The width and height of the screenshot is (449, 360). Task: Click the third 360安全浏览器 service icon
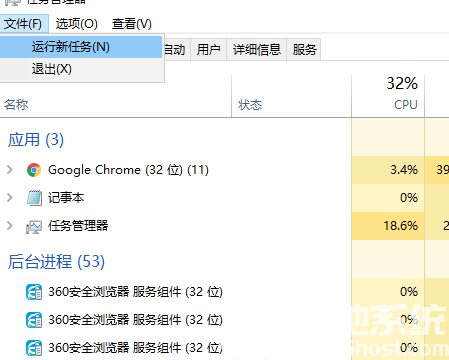point(34,348)
